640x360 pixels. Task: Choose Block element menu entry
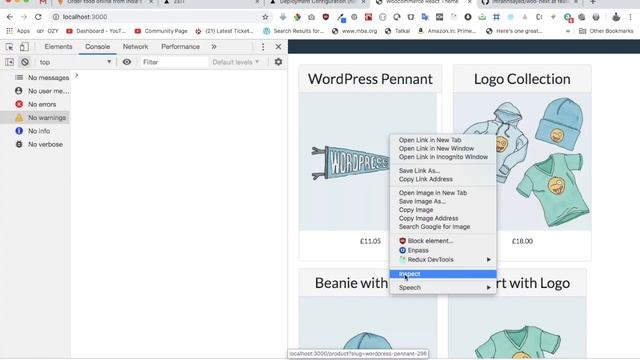pyautogui.click(x=443, y=241)
